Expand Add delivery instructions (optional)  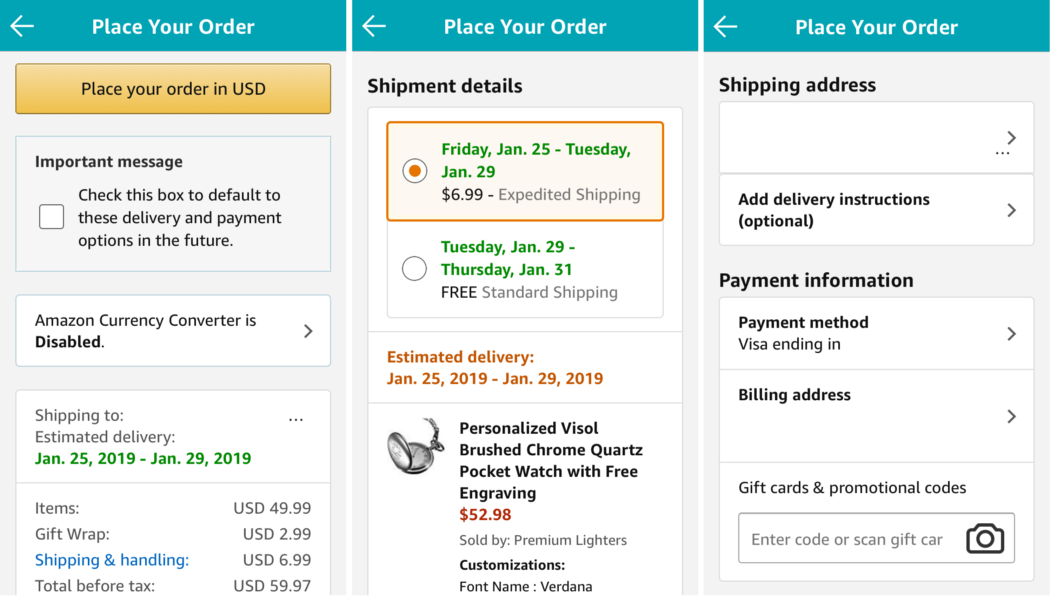coord(877,210)
